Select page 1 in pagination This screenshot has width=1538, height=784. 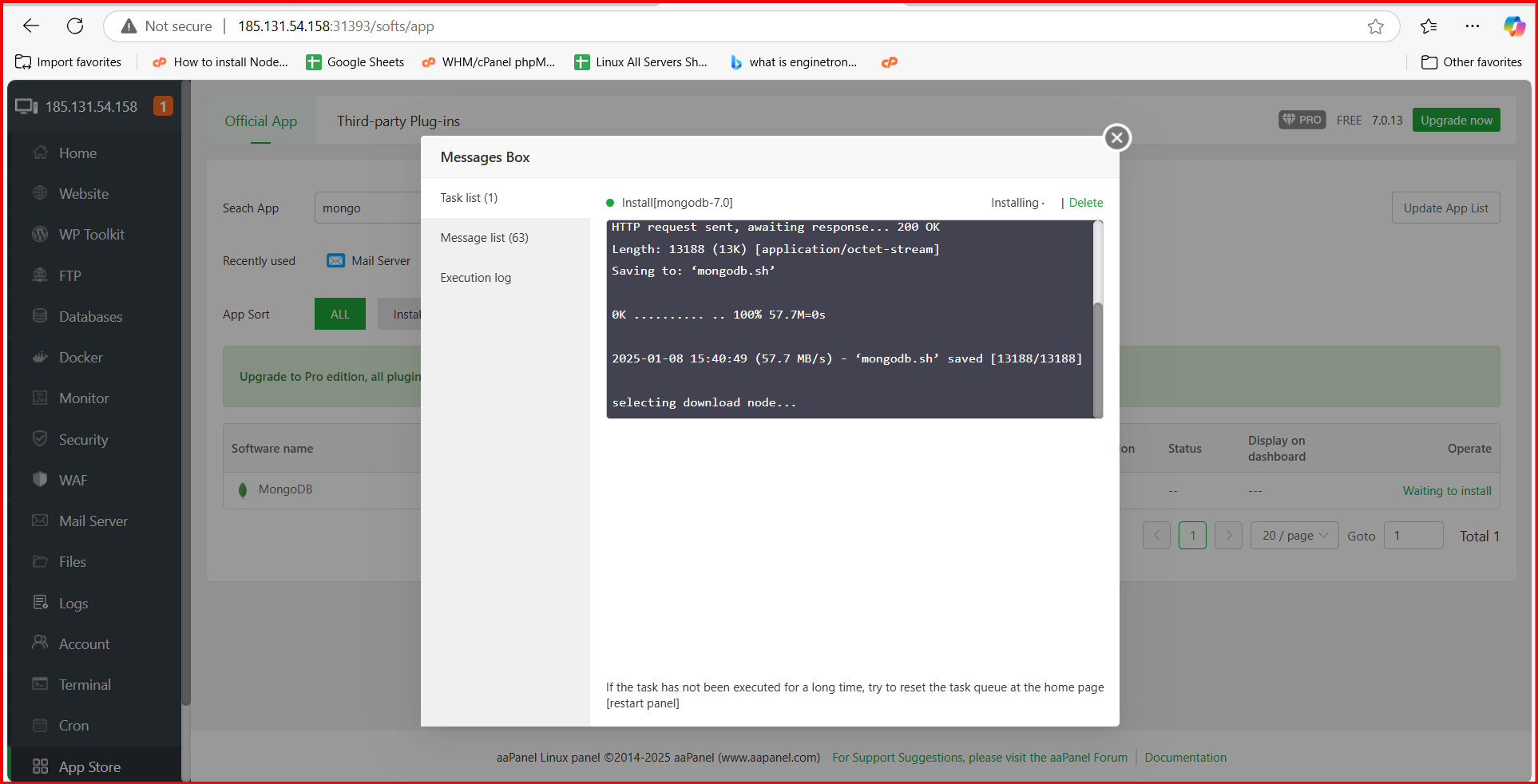1193,535
